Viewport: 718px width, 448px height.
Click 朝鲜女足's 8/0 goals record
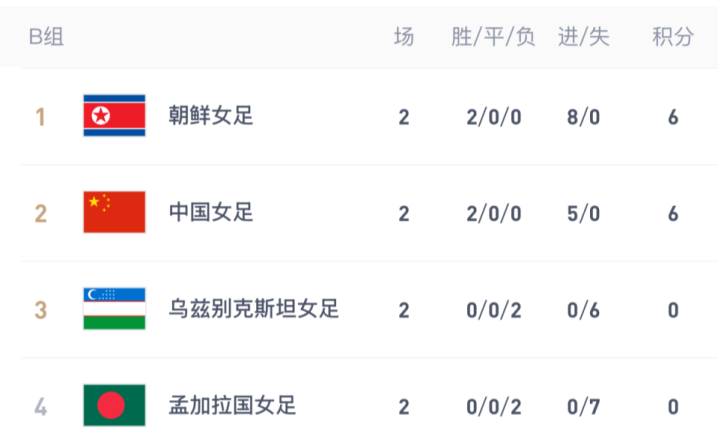583,117
